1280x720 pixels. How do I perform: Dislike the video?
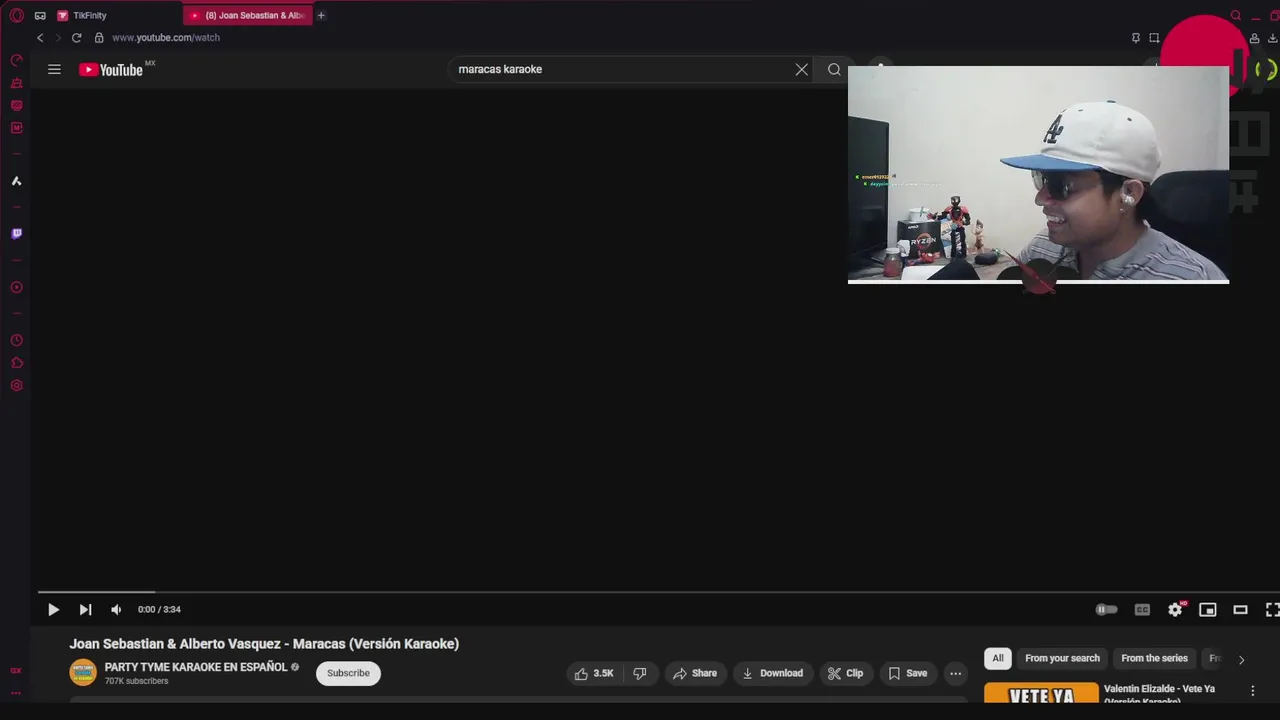point(640,673)
